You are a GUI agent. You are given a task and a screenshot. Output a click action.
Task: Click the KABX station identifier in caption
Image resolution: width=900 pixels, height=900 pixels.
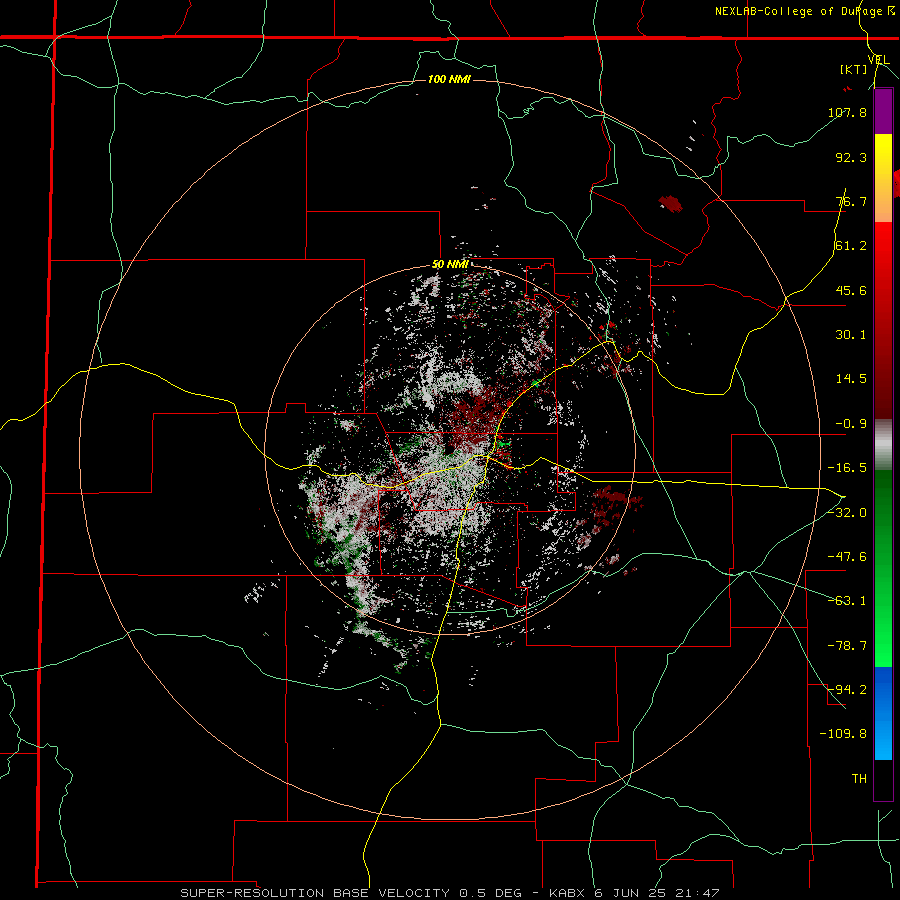tap(569, 893)
